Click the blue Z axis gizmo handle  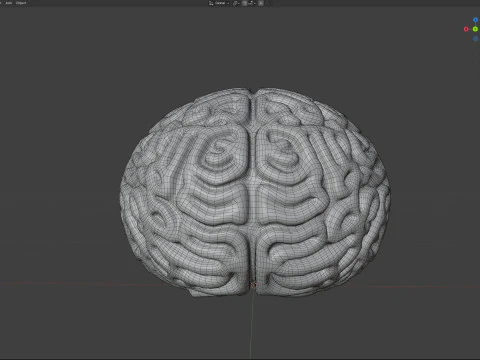point(476,20)
